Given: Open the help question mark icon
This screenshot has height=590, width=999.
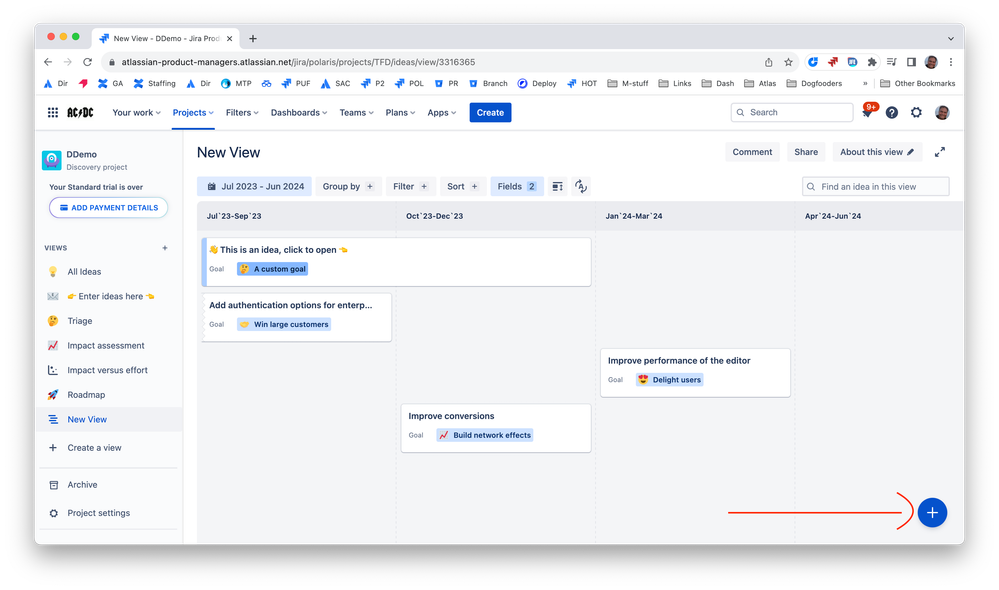Looking at the screenshot, I should (x=892, y=113).
